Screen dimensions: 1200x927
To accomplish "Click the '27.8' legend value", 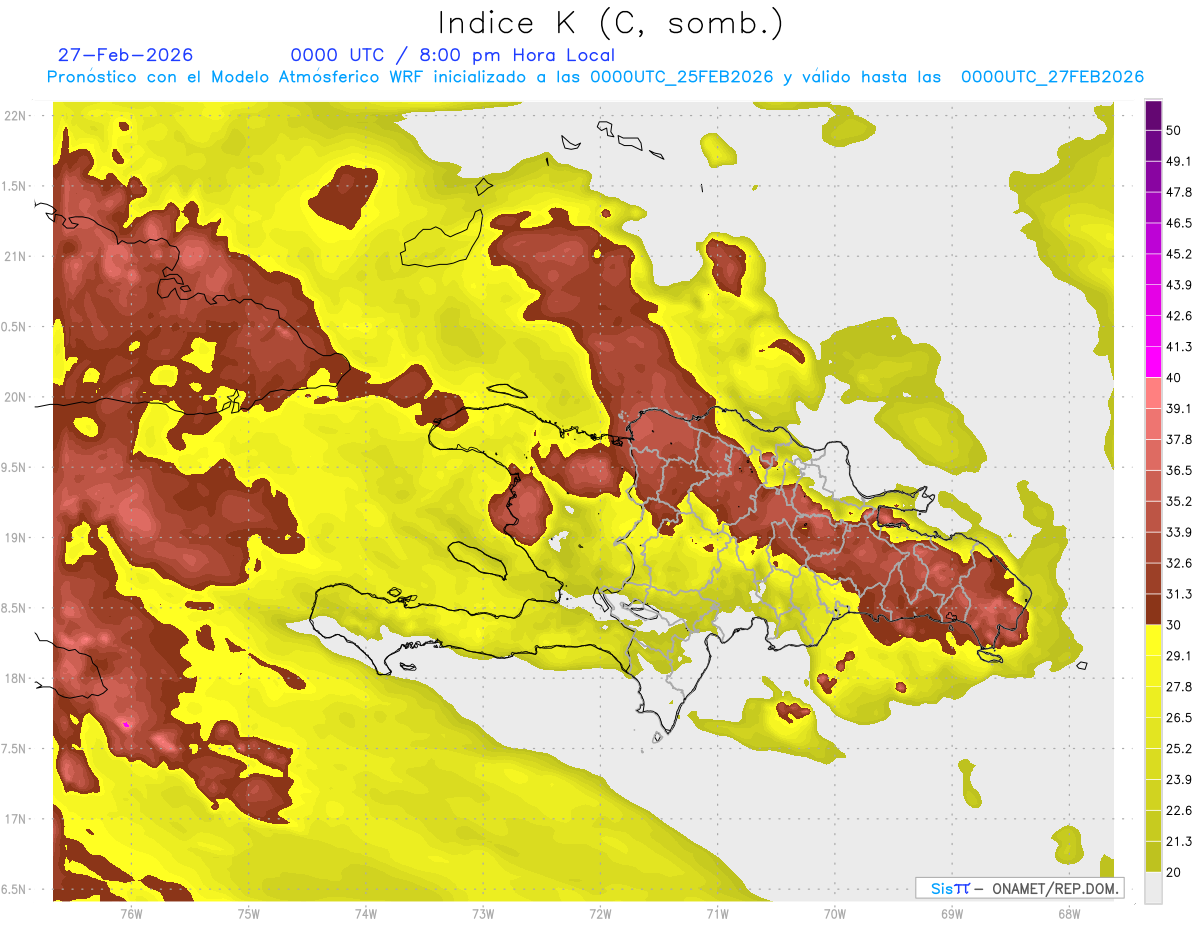I will 1179,687.
